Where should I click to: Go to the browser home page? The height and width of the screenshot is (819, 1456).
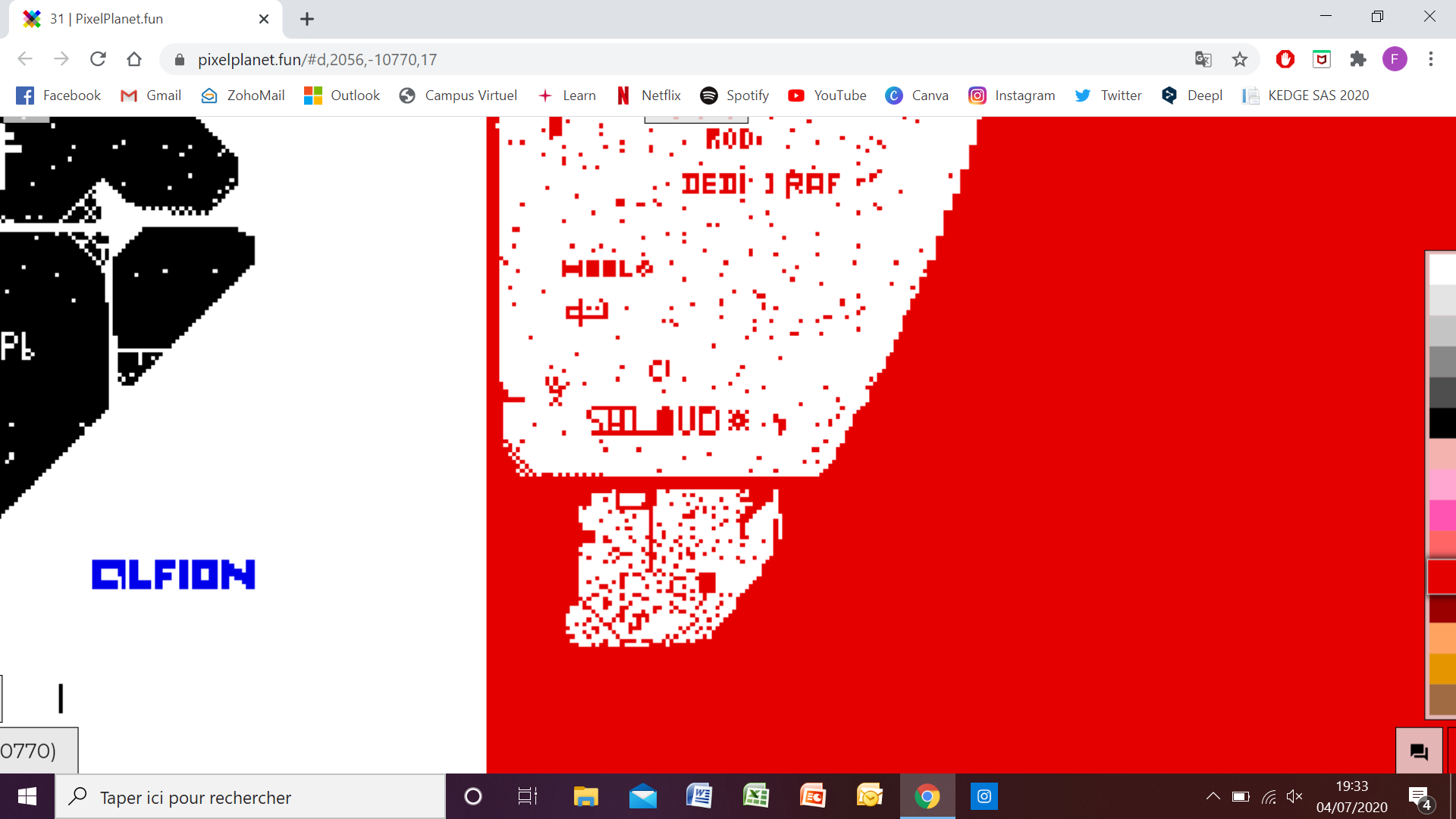[134, 59]
